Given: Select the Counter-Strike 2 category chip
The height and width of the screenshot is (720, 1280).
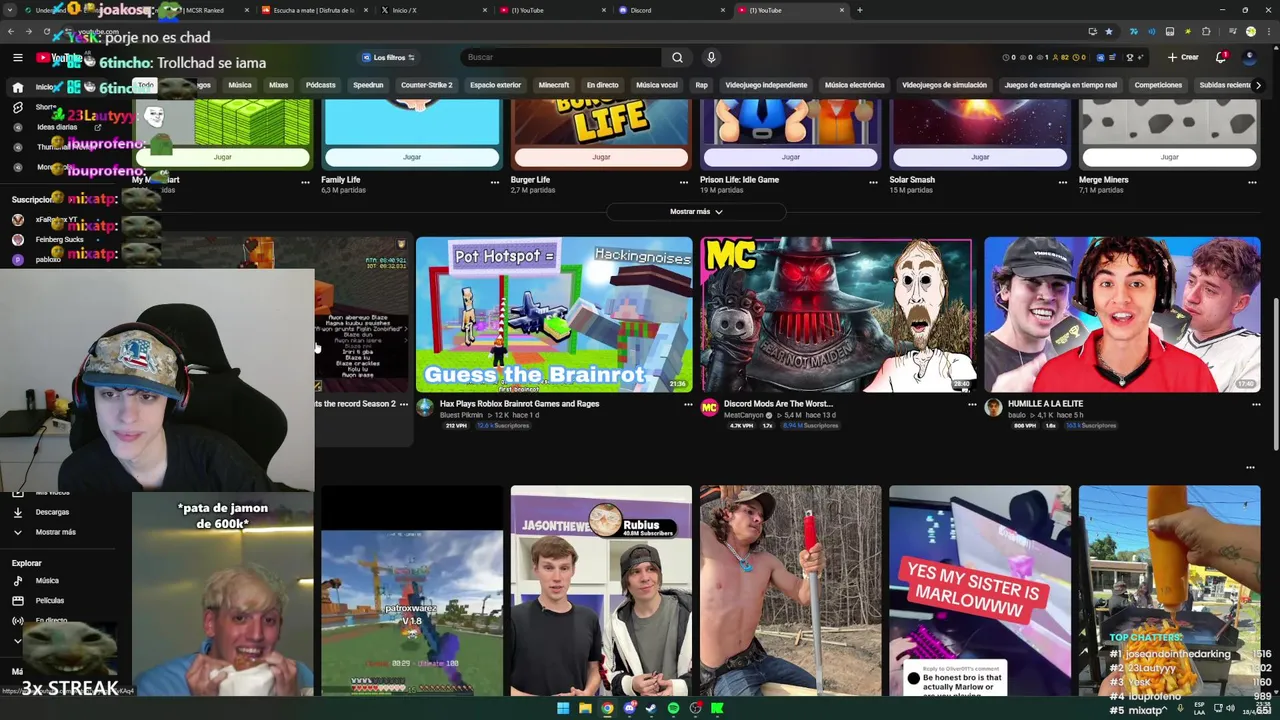Looking at the screenshot, I should (427, 85).
